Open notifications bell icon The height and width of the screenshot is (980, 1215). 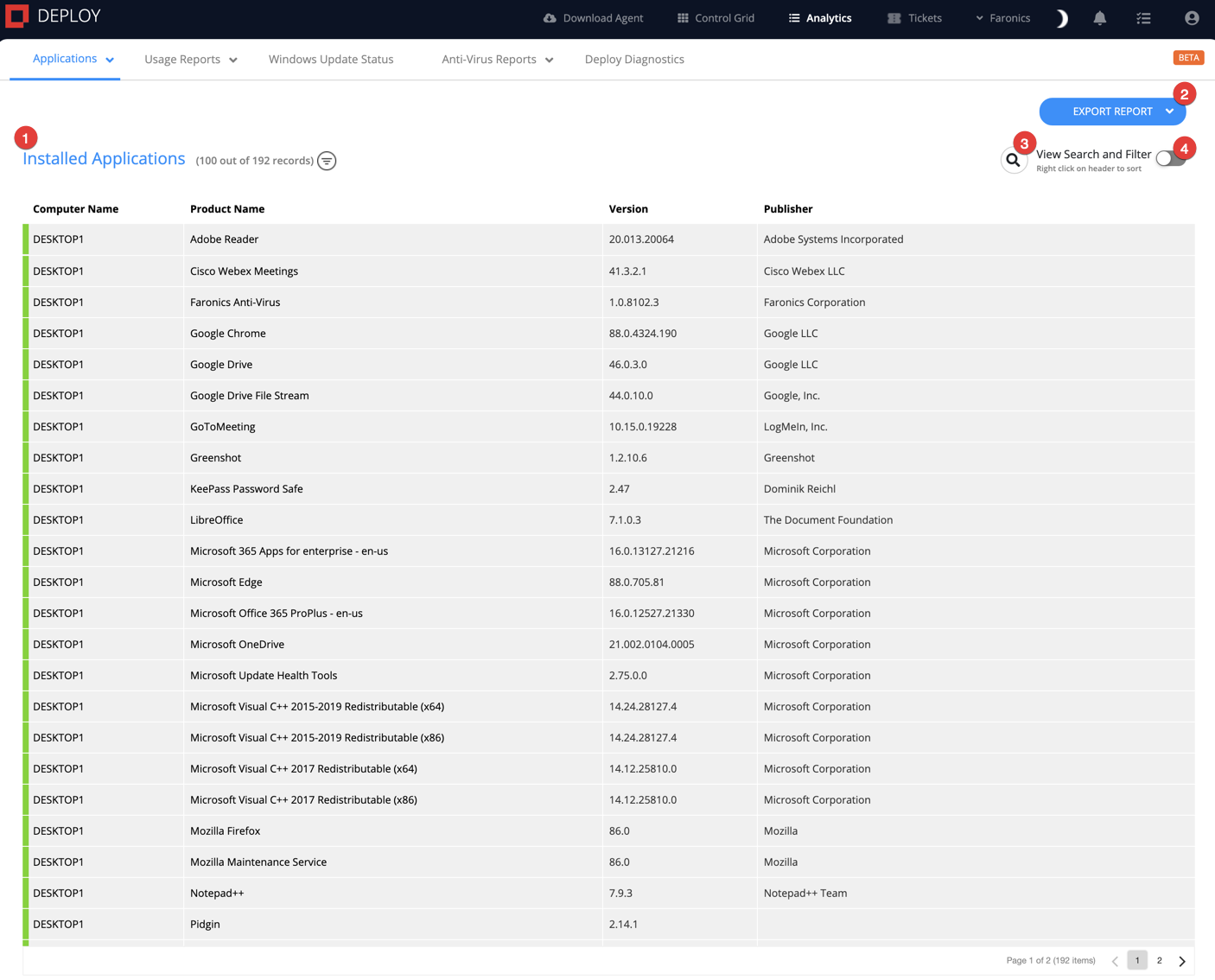tap(1100, 18)
